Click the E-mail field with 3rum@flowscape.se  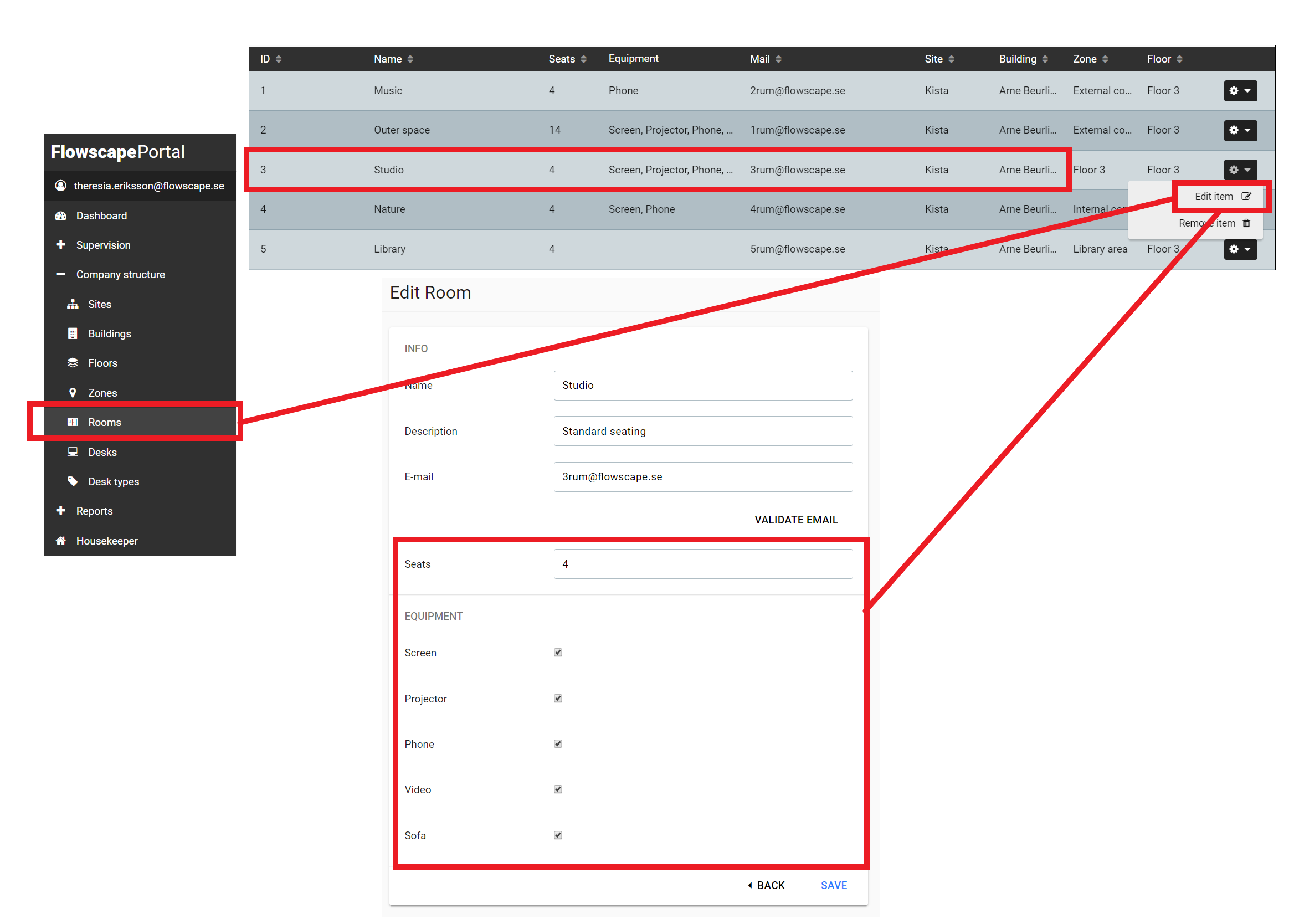[x=703, y=477]
